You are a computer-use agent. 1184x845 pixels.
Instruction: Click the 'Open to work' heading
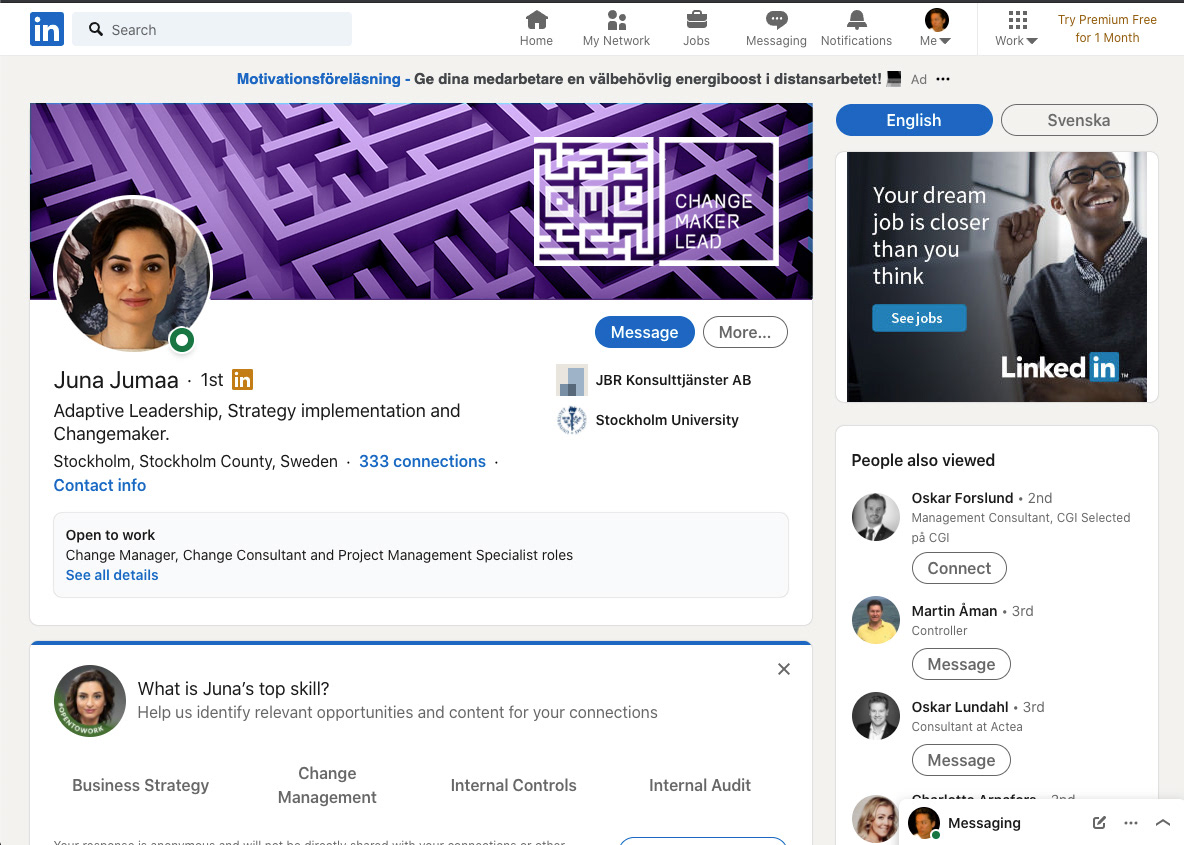click(110, 535)
